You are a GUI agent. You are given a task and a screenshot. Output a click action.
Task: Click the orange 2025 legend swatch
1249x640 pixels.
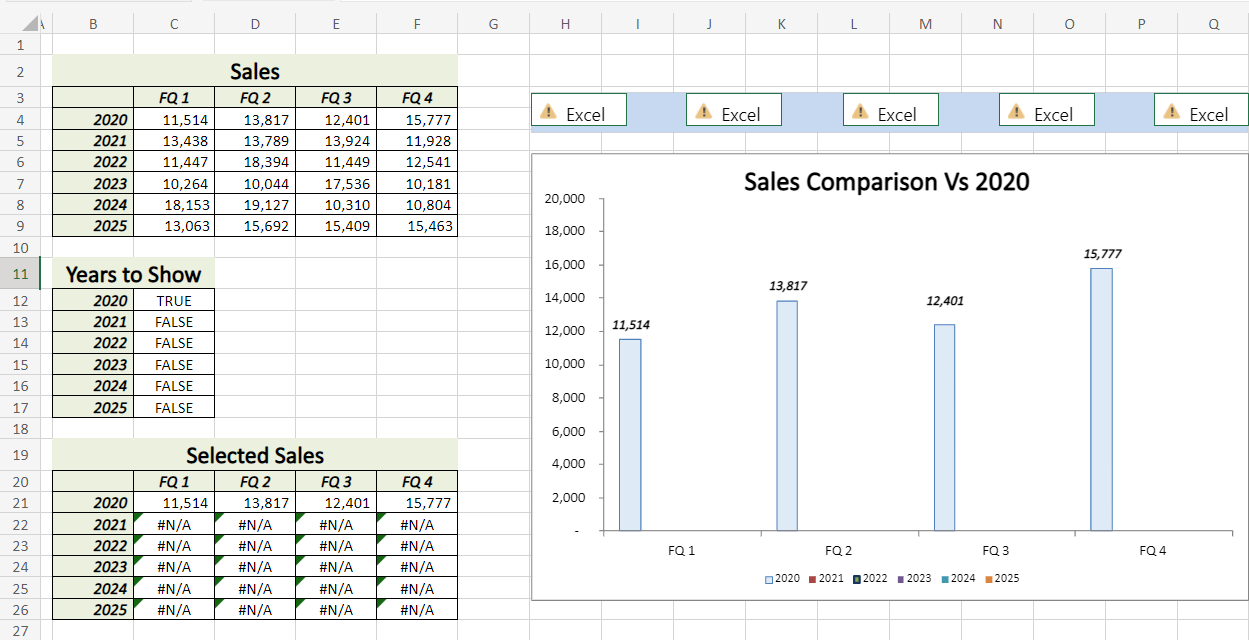[988, 579]
